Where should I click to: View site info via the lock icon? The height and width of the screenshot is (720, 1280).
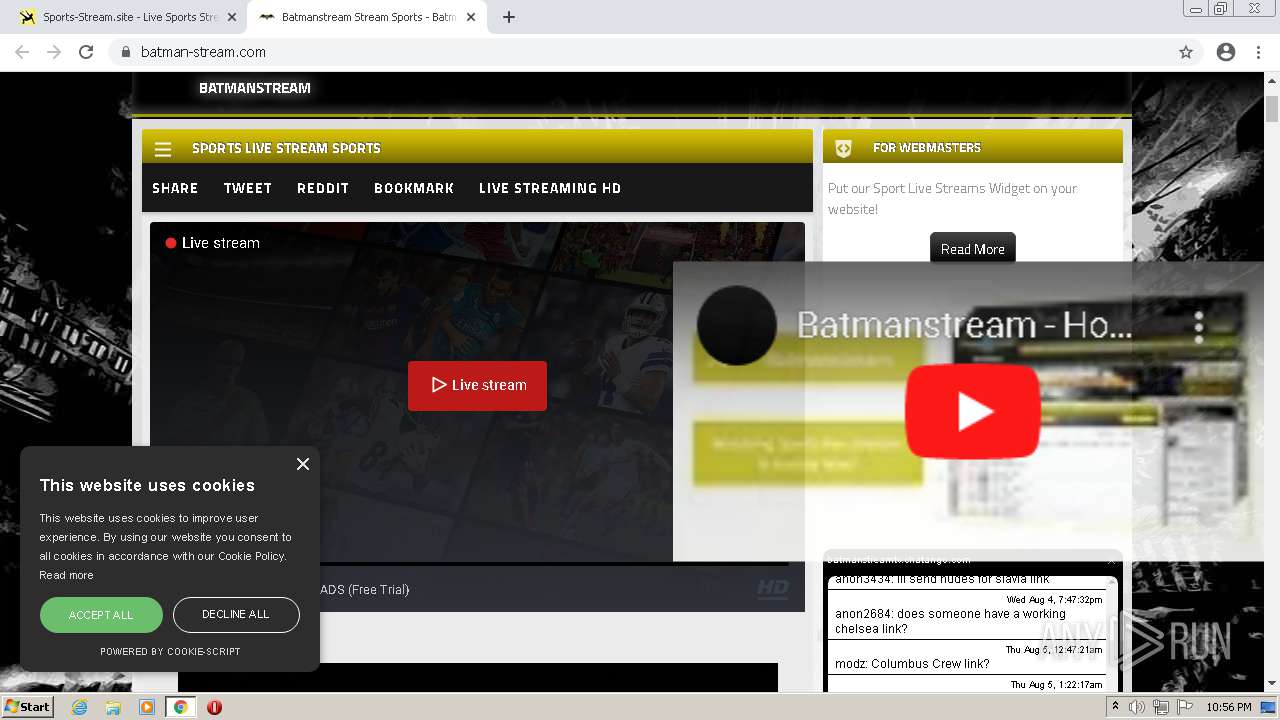(x=125, y=52)
